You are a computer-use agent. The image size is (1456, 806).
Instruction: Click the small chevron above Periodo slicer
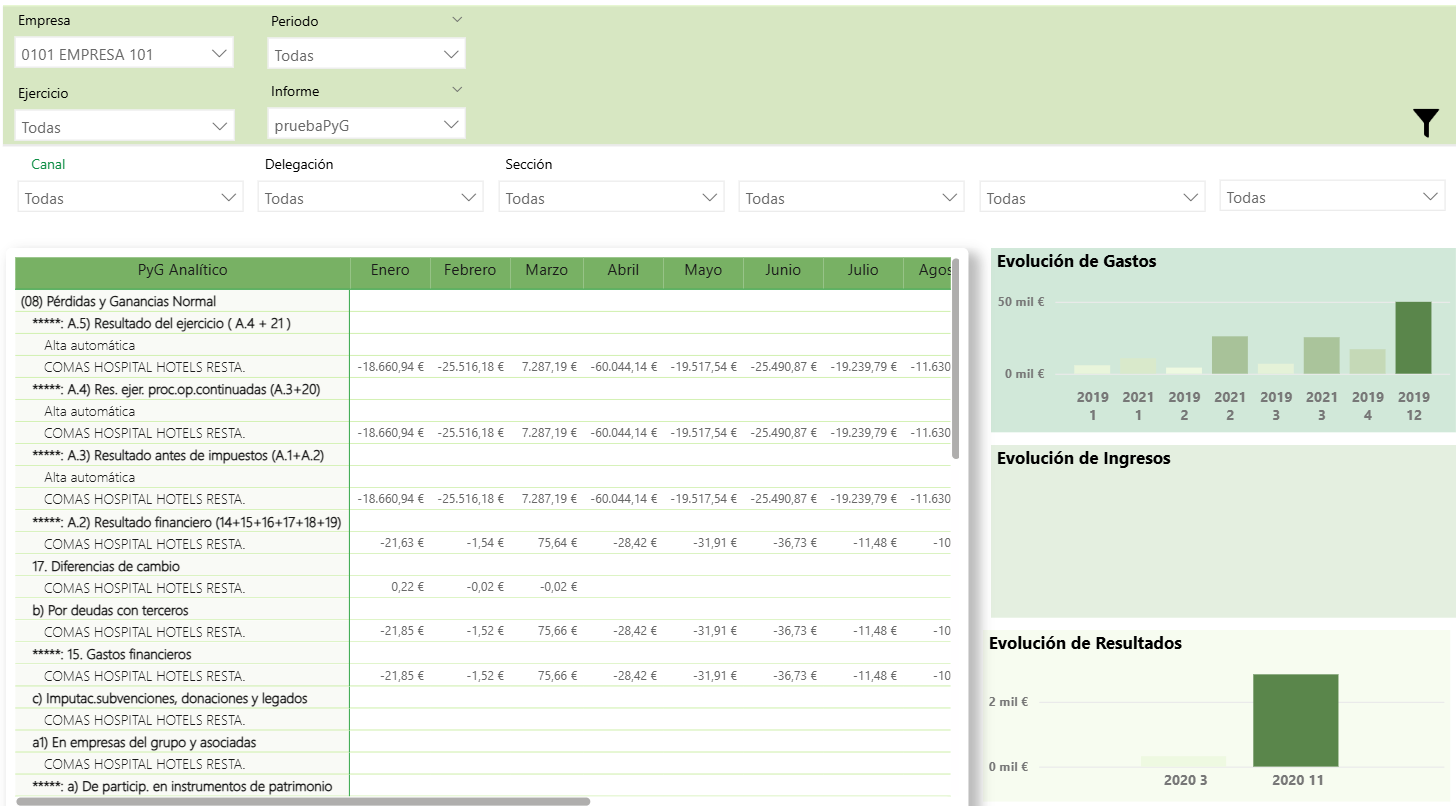pyautogui.click(x=457, y=20)
